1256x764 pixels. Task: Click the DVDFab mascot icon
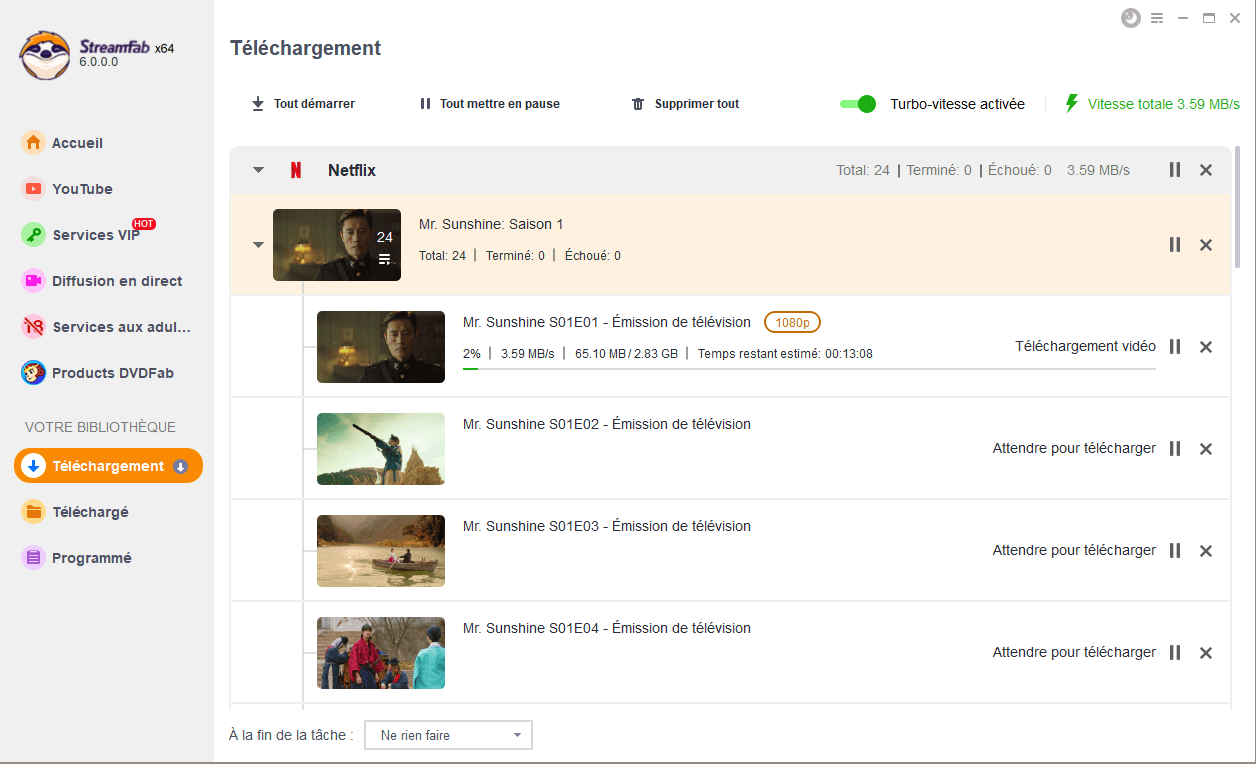[x=34, y=373]
